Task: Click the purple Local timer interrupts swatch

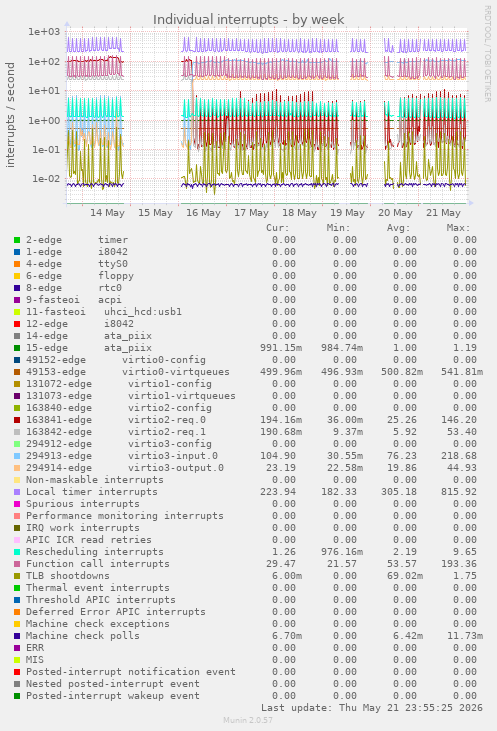Action: tap(17, 492)
